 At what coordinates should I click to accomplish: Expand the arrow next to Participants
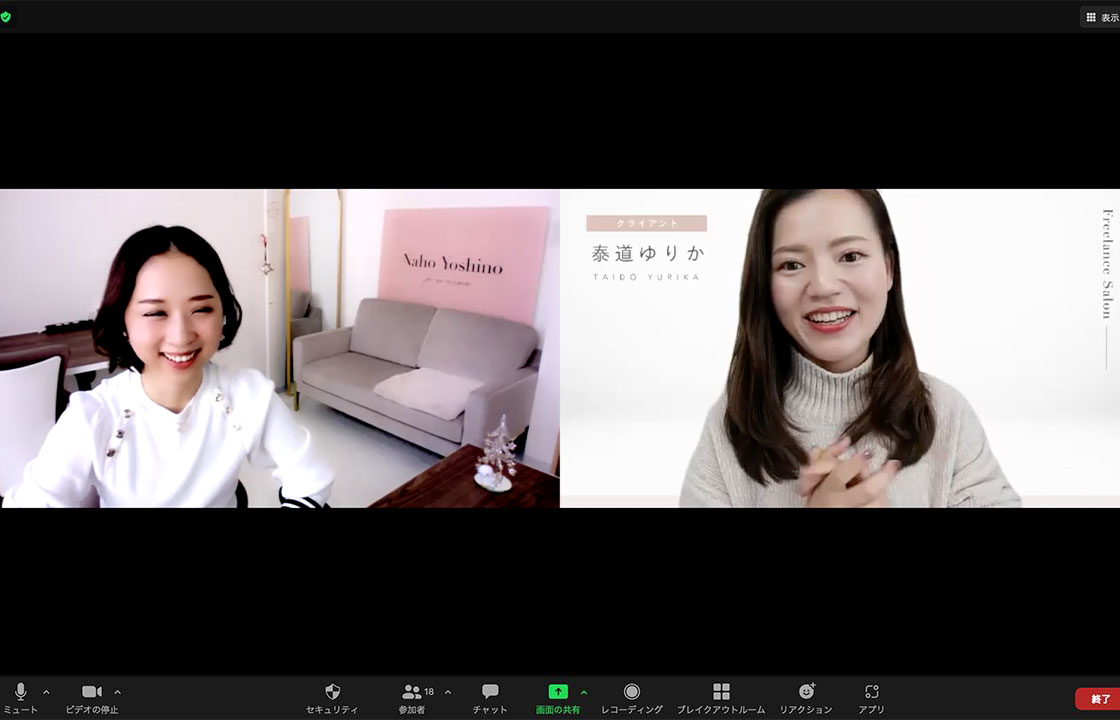447,692
